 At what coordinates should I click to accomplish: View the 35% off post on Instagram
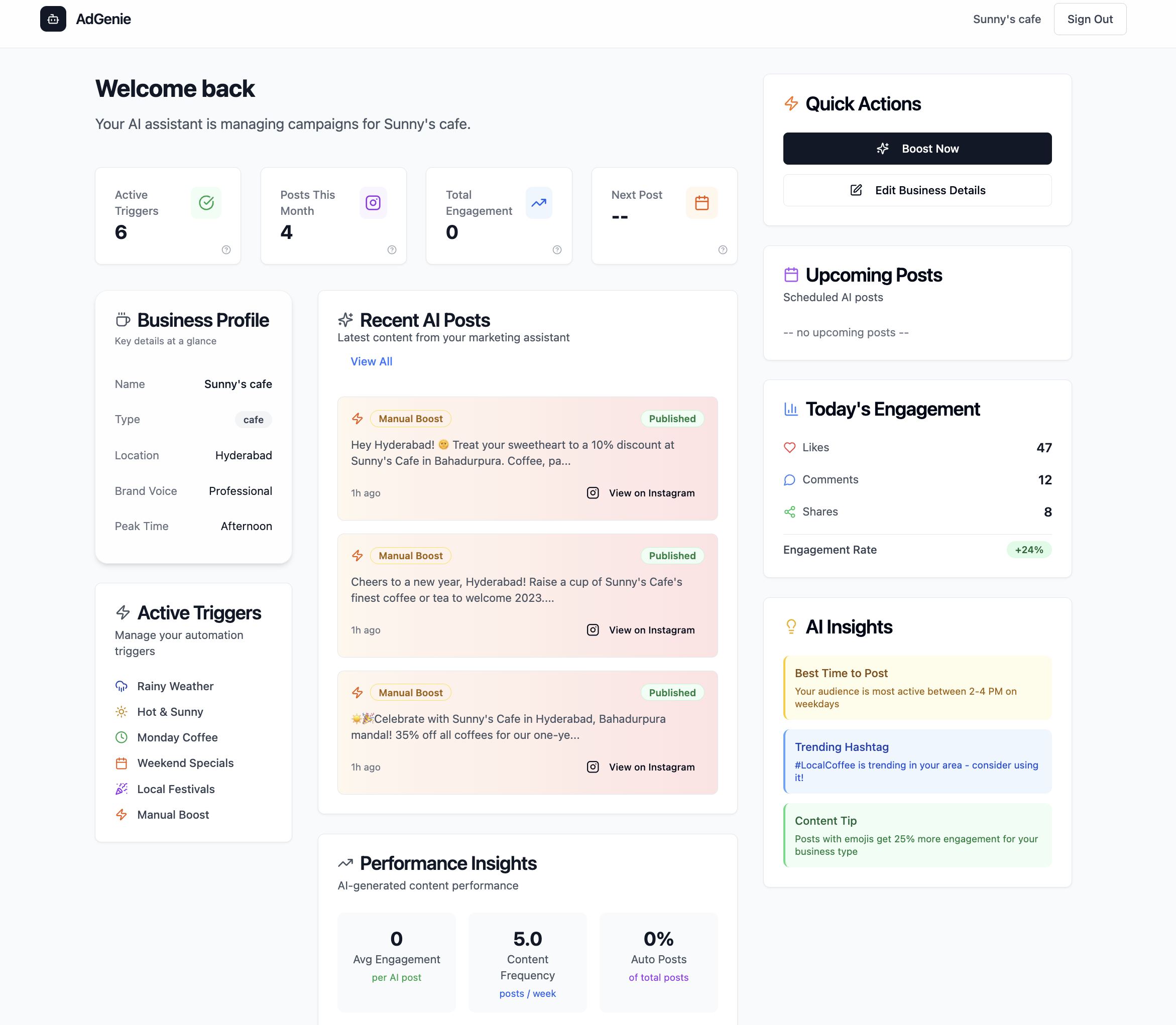[x=640, y=767]
